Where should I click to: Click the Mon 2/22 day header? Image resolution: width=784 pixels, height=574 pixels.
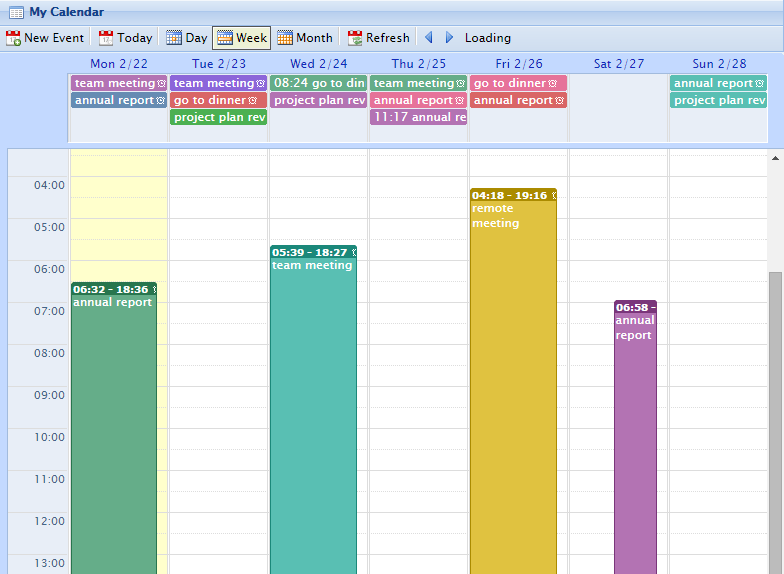118,64
